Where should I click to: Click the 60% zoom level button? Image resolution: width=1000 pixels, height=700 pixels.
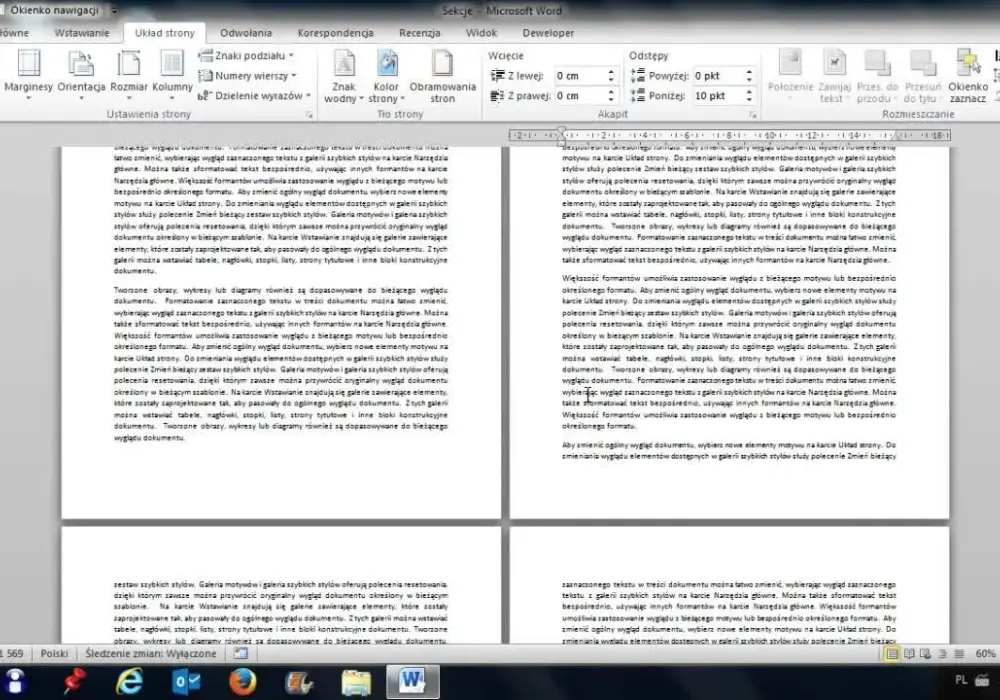pos(985,653)
